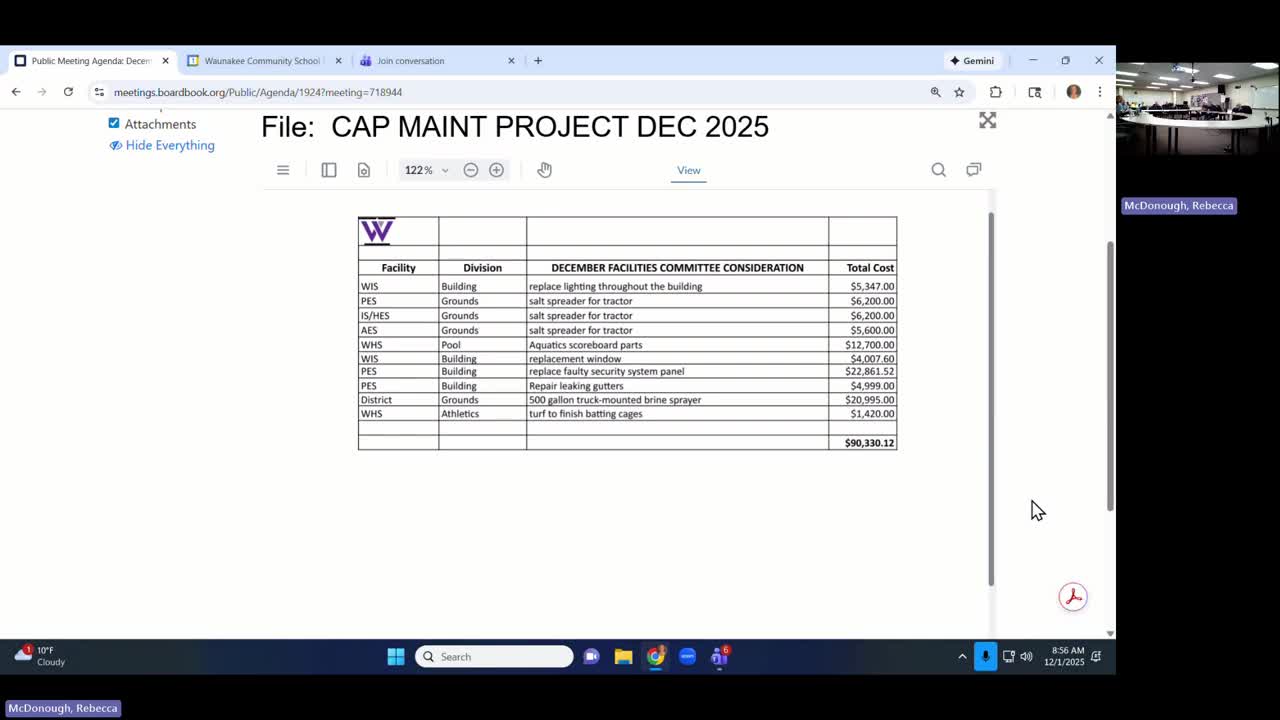Mute the microphone in the taskbar
This screenshot has height=720, width=1280.
[x=985, y=656]
